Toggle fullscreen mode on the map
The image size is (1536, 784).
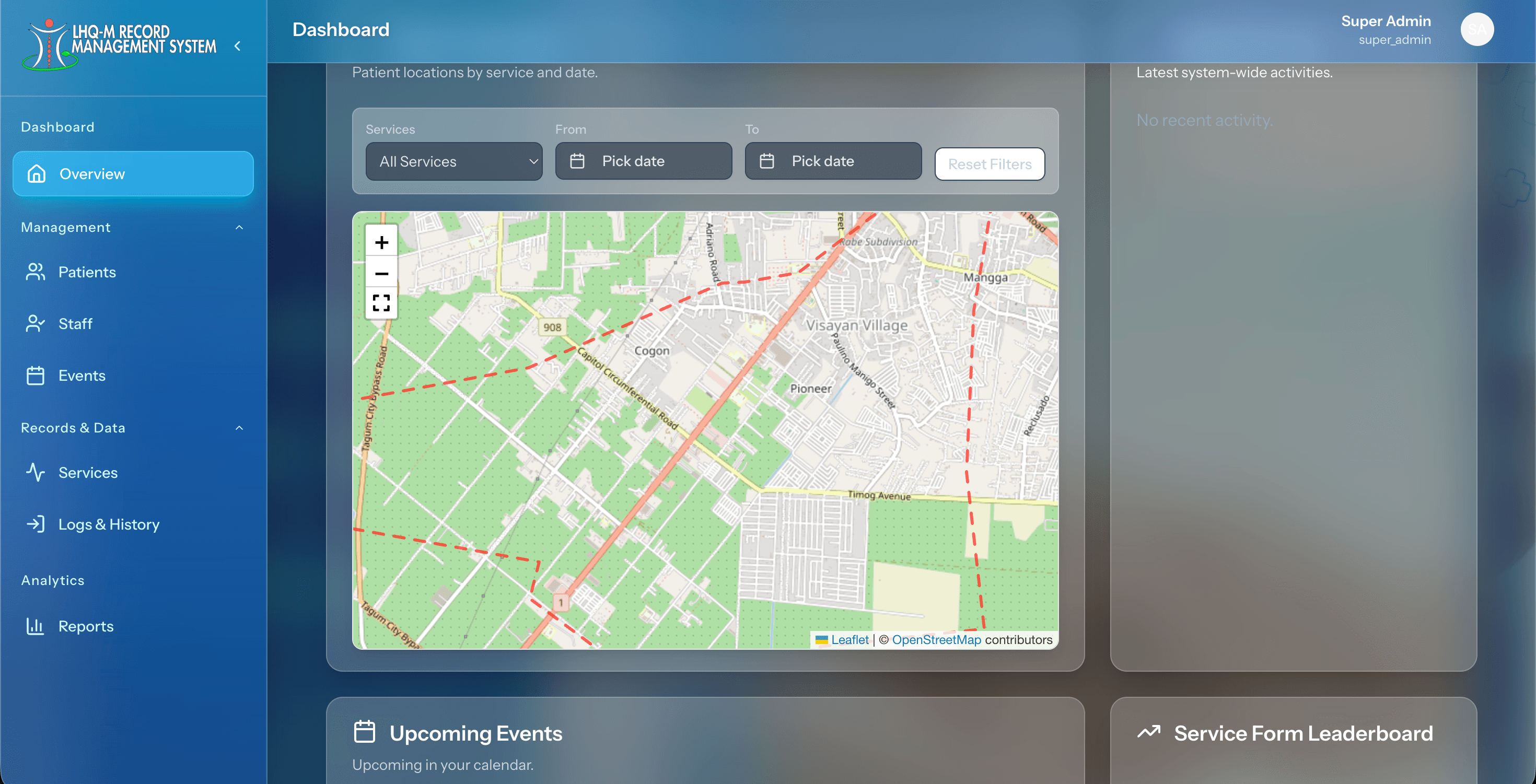(381, 302)
